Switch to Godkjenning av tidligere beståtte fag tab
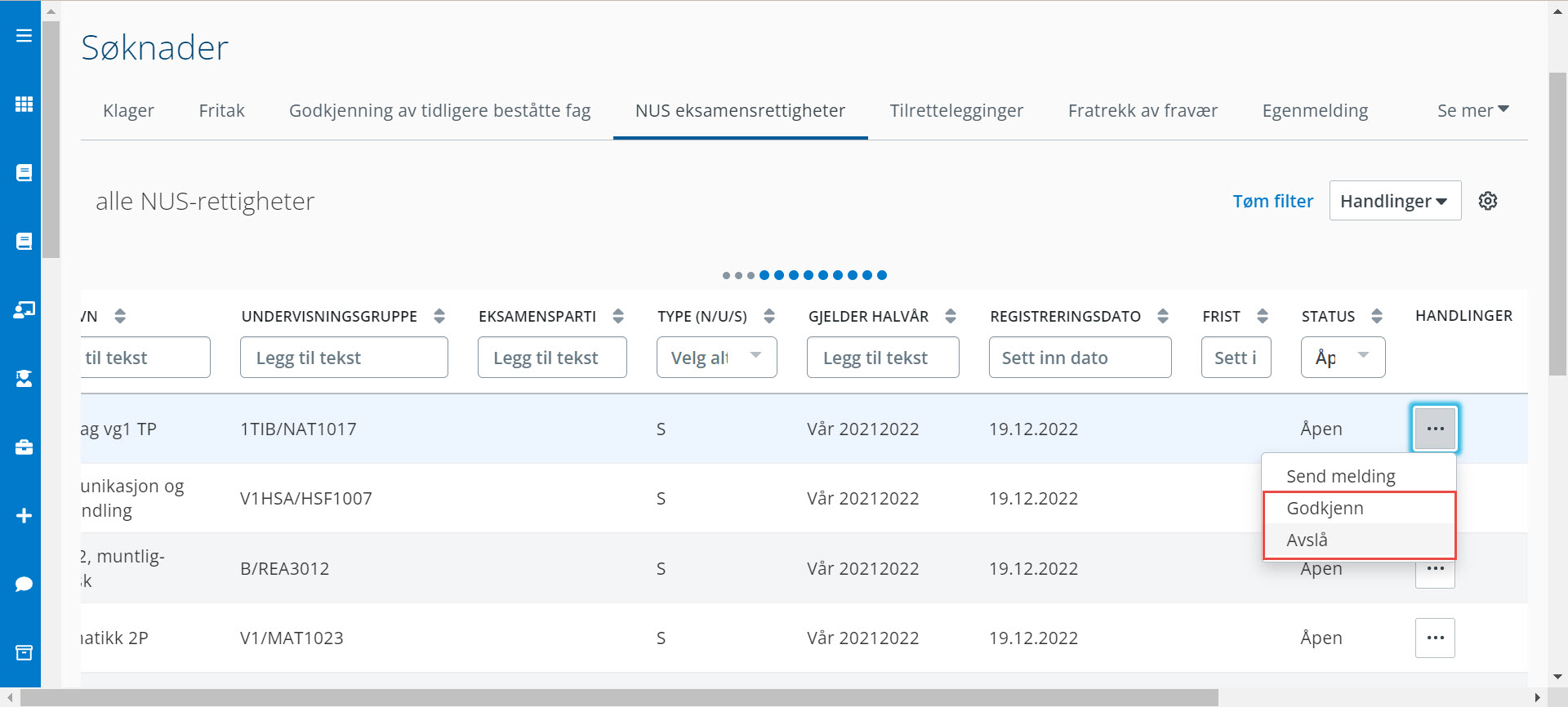The height and width of the screenshot is (707, 1568). tap(439, 111)
